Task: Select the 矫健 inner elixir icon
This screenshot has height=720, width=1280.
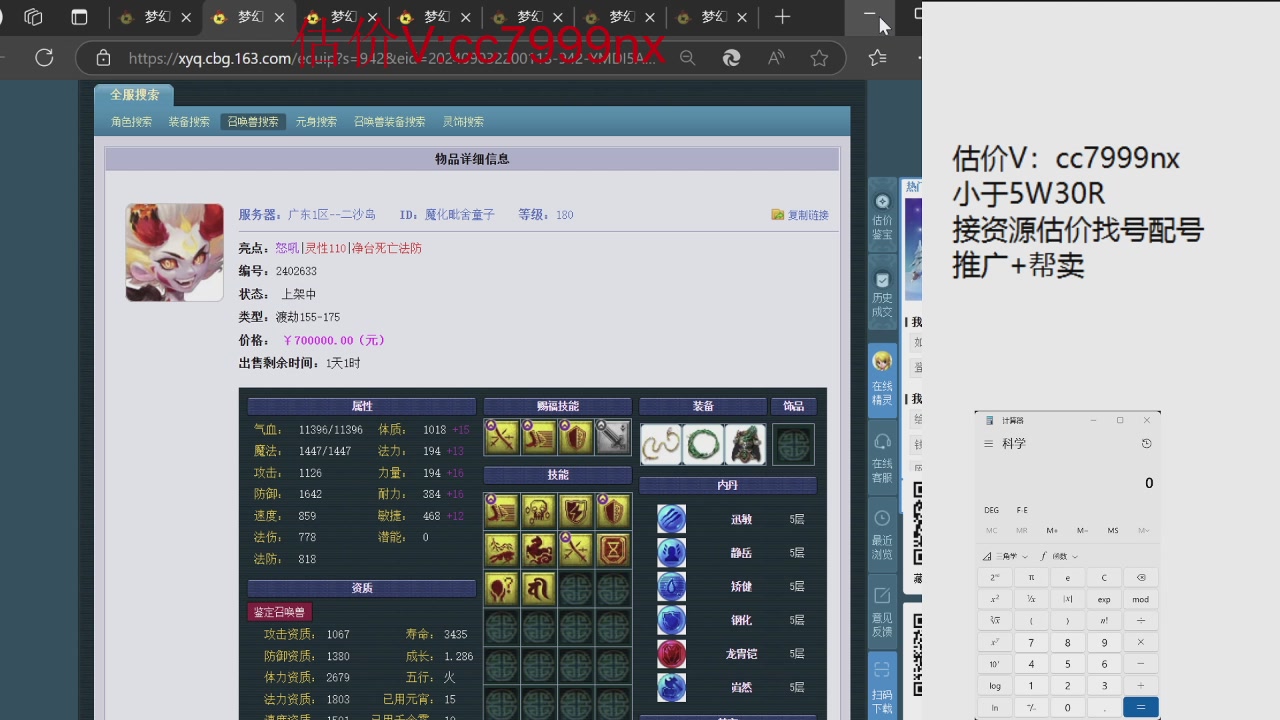Action: point(671,586)
